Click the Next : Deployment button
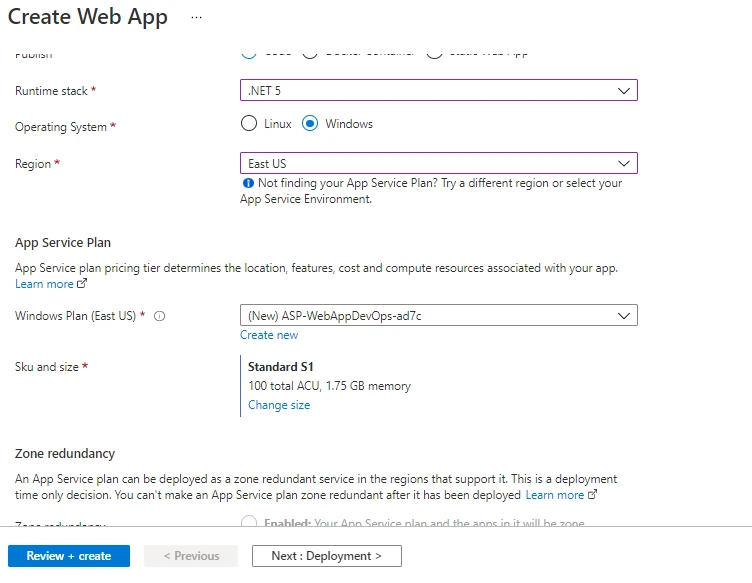 pyautogui.click(x=327, y=556)
